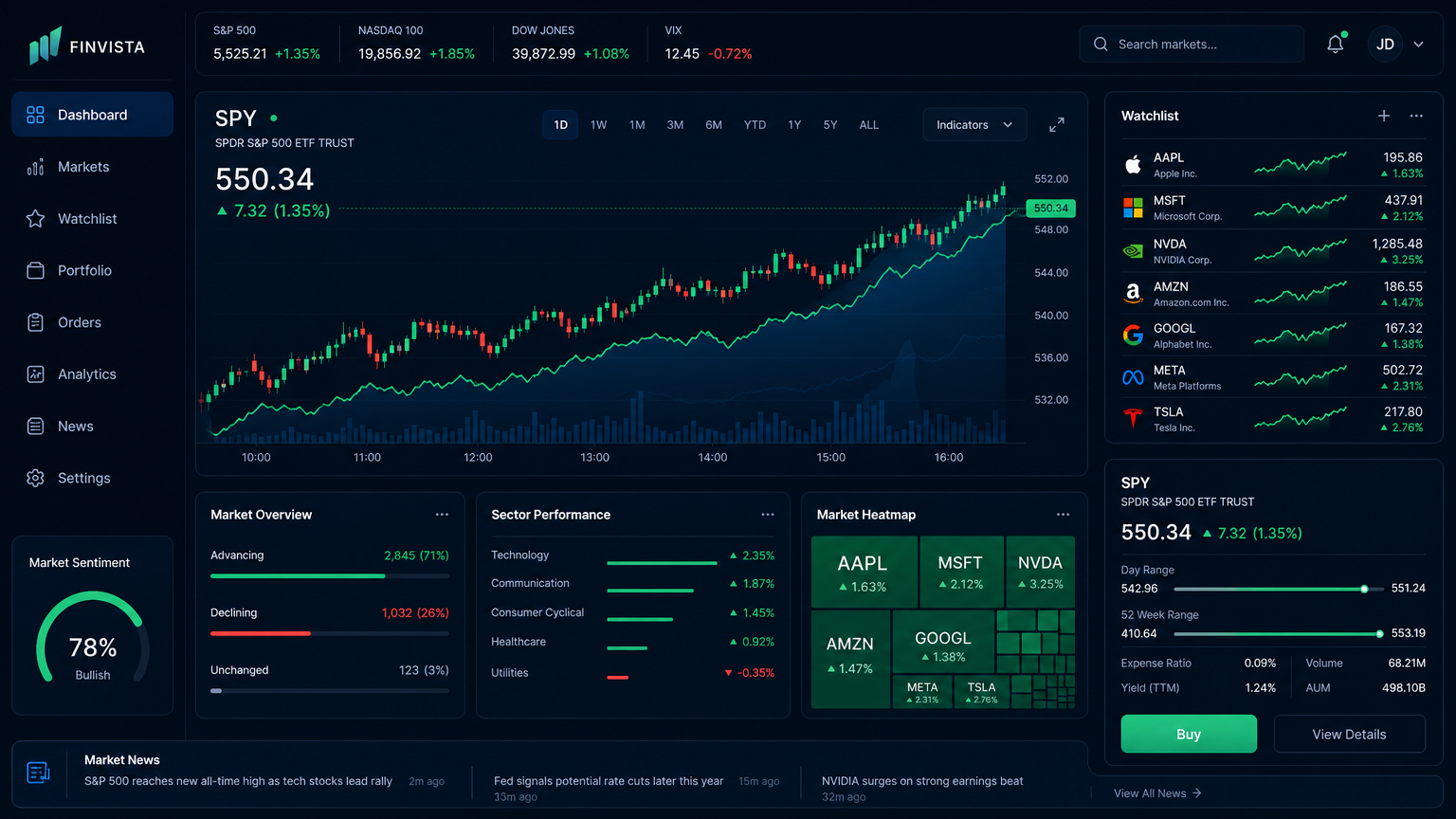Go to Portfolio in the sidebar

(84, 270)
